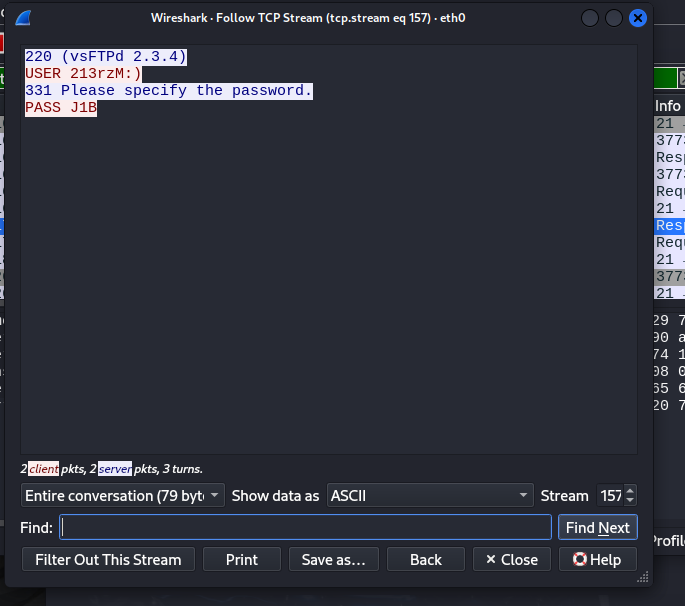Click the 'Show data as' label
Viewport: 685px width, 606px height.
coord(275,496)
